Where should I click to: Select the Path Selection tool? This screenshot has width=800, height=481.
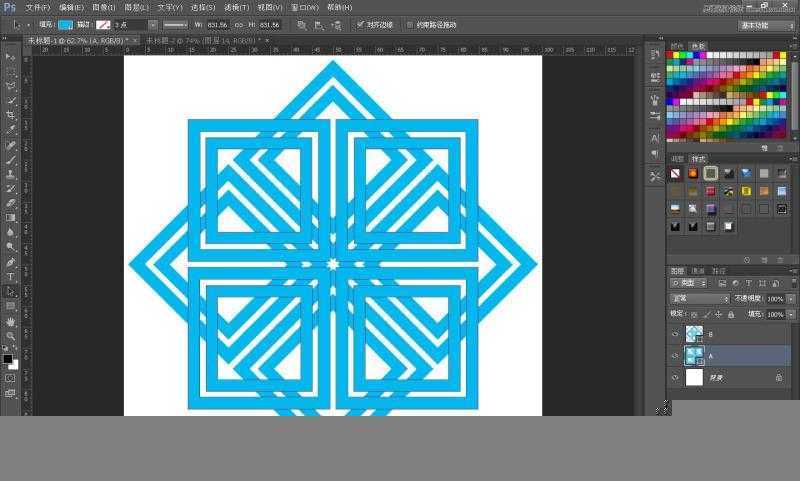10,292
